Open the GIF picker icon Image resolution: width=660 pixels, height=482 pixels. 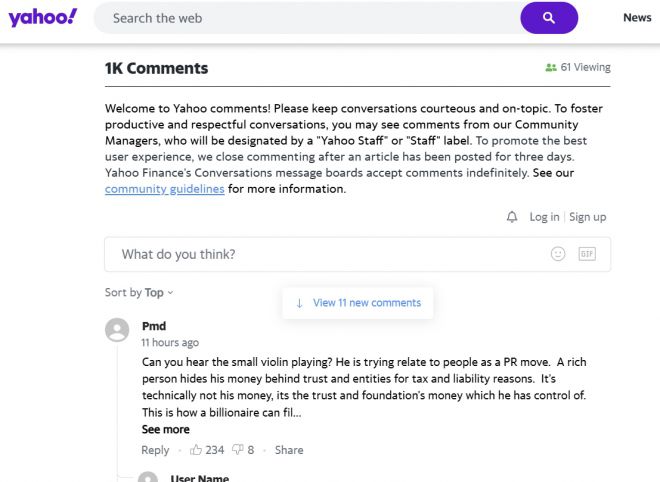(587, 254)
